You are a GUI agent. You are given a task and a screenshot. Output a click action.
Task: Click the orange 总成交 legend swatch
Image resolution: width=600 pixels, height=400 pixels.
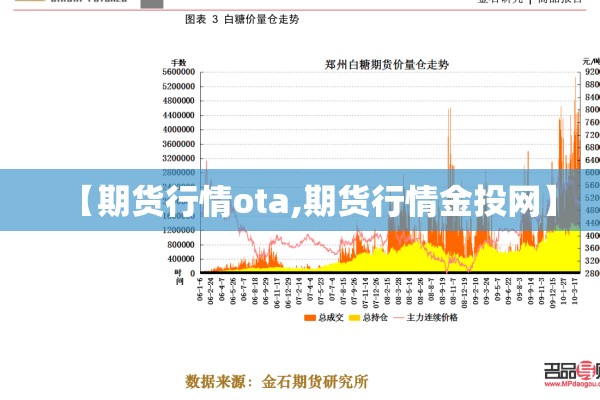point(310,318)
